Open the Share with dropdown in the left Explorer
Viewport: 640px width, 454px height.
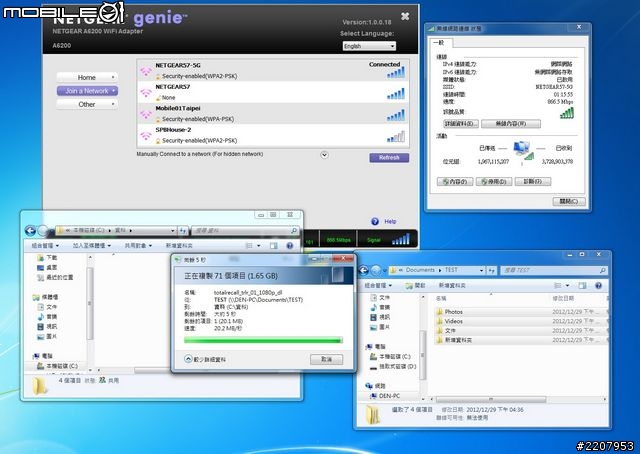click(x=138, y=245)
